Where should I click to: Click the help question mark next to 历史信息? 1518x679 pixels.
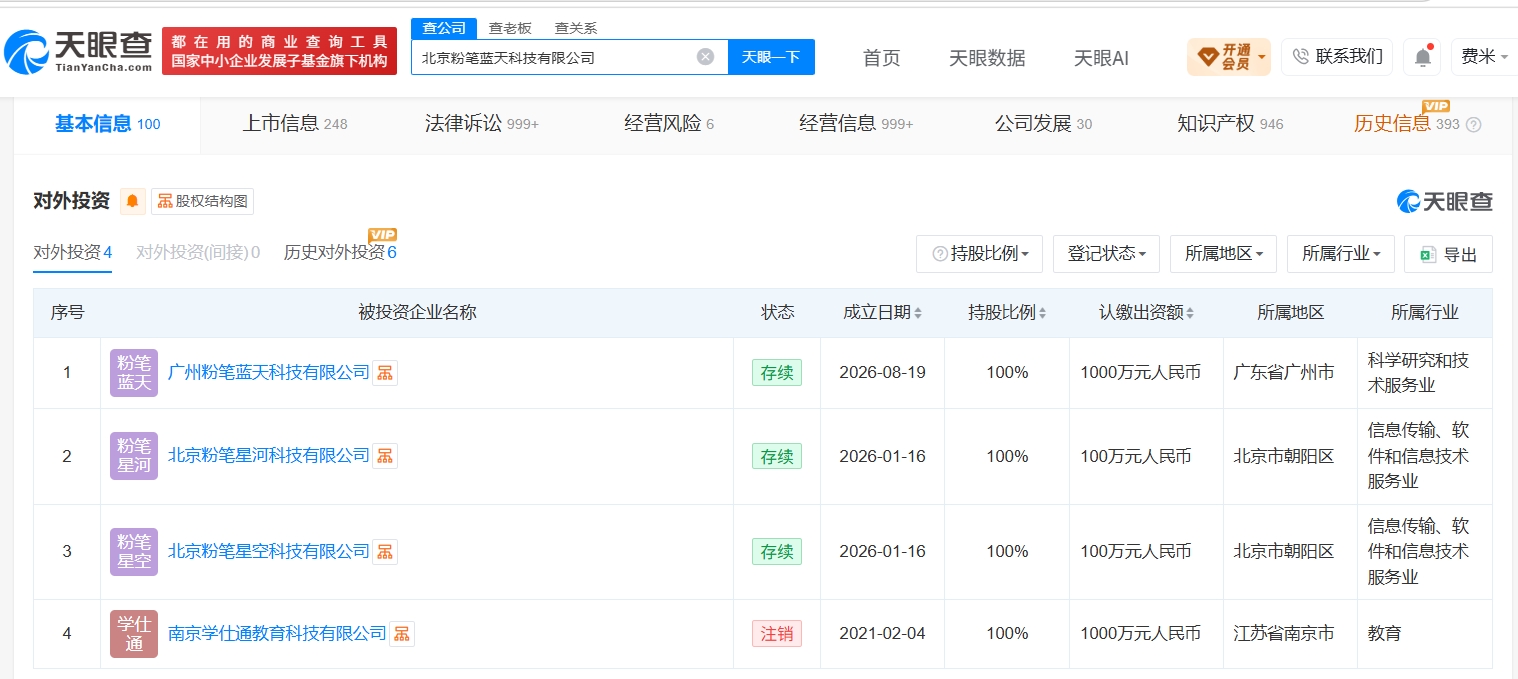pyautogui.click(x=1473, y=125)
